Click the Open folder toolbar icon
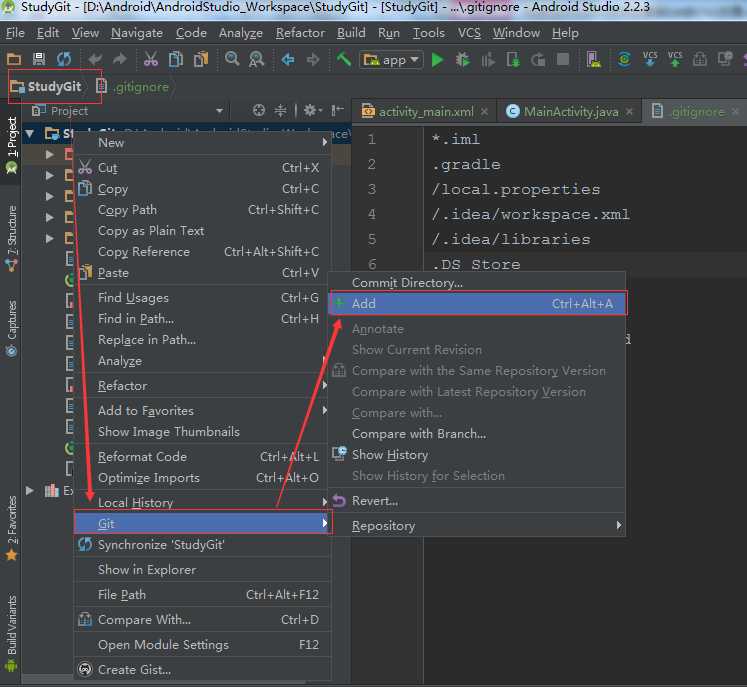This screenshot has width=747, height=687. coord(14,60)
